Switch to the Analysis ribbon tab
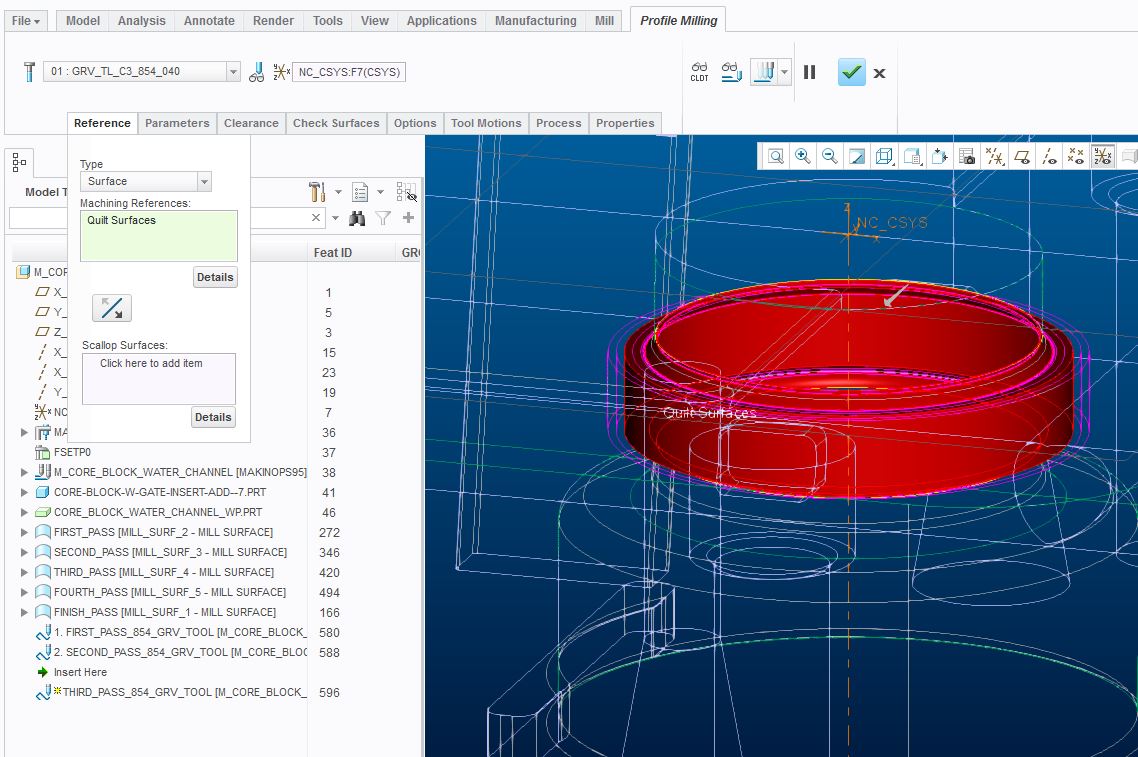The image size is (1138, 757). tap(142, 21)
